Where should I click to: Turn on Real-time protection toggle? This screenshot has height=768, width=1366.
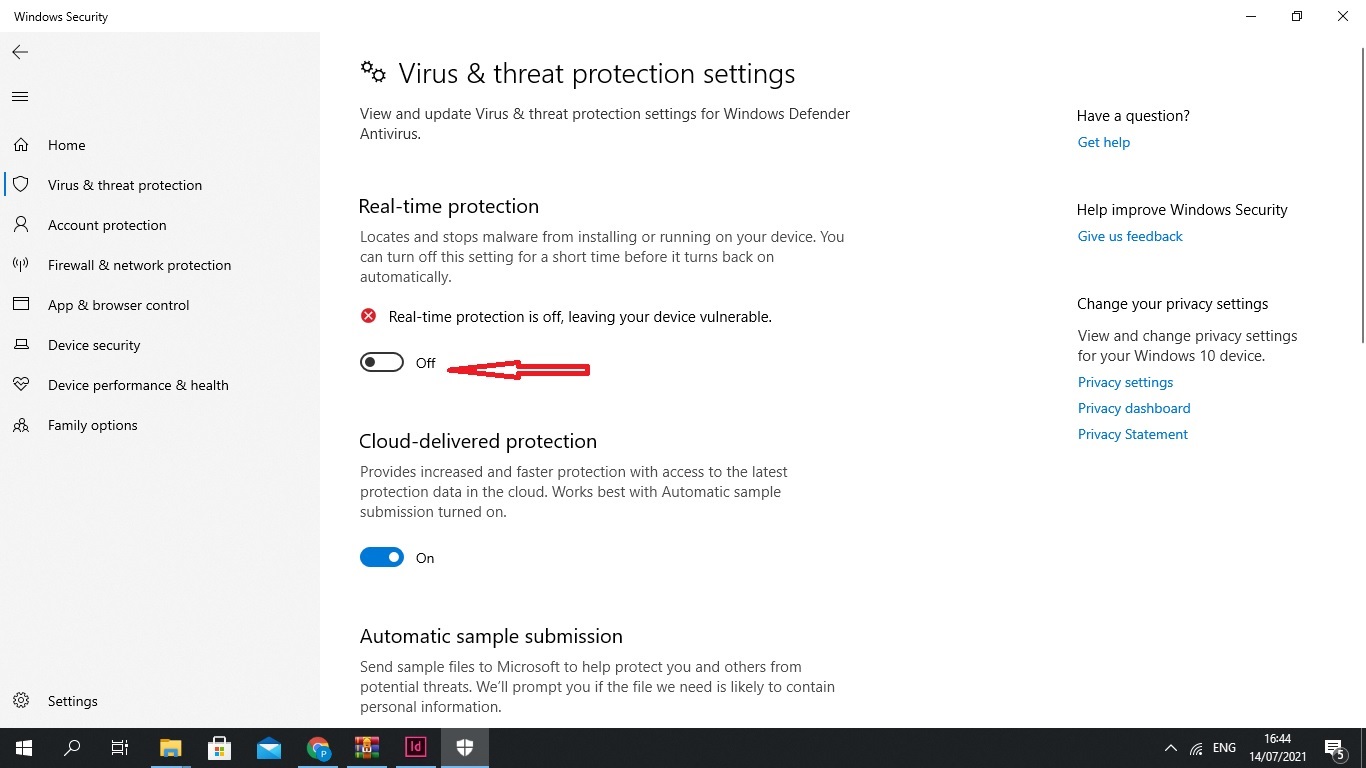pyautogui.click(x=382, y=363)
